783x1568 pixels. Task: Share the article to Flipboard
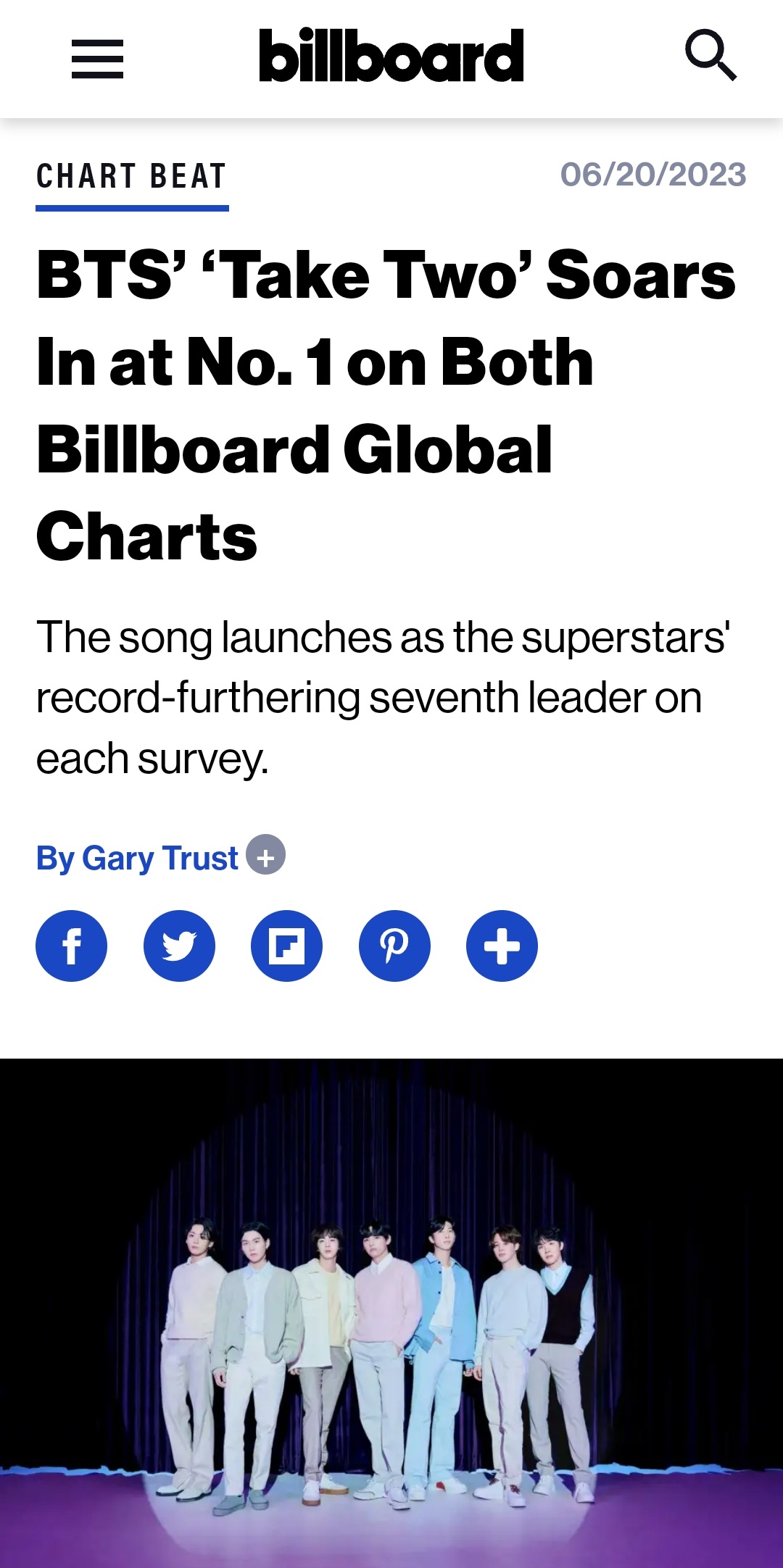[286, 946]
